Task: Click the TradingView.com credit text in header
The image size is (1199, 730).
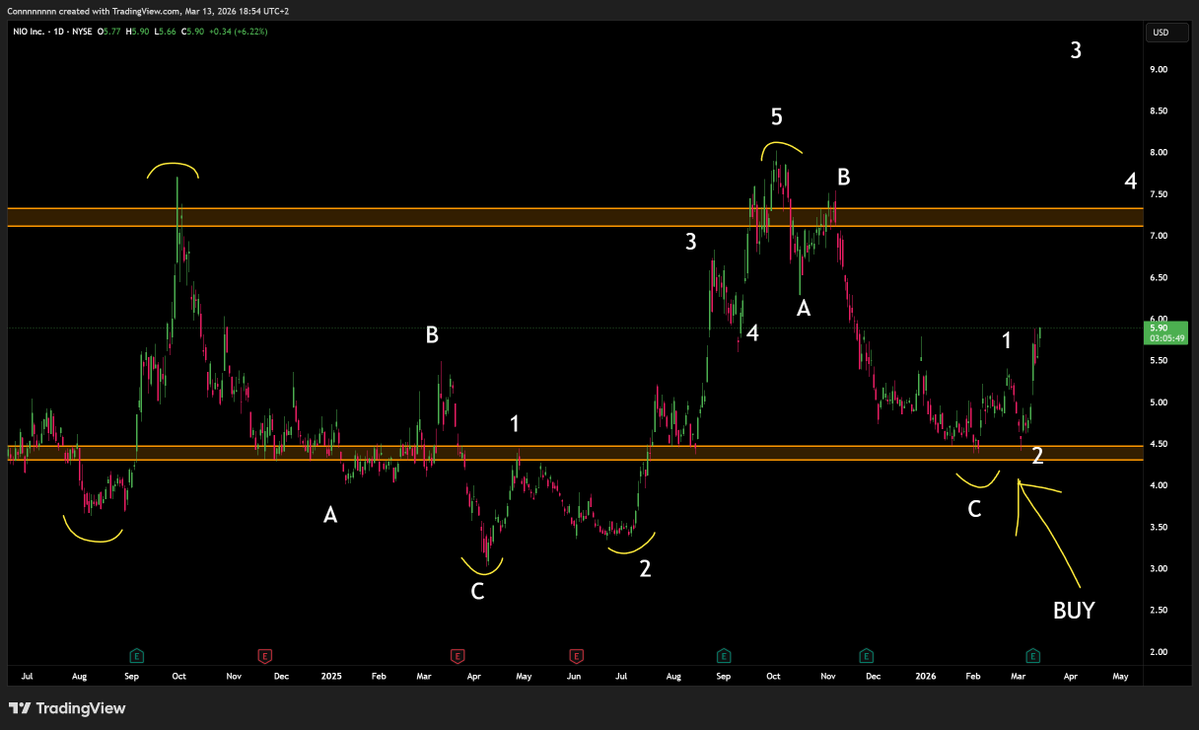Action: pos(147,11)
